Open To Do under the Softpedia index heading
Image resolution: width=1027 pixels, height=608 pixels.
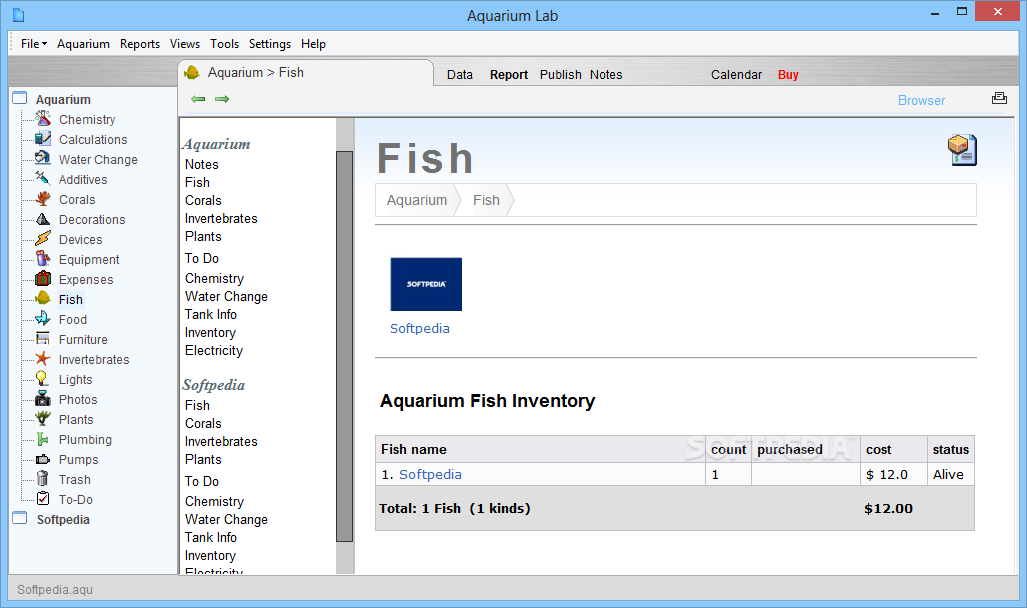tap(202, 481)
